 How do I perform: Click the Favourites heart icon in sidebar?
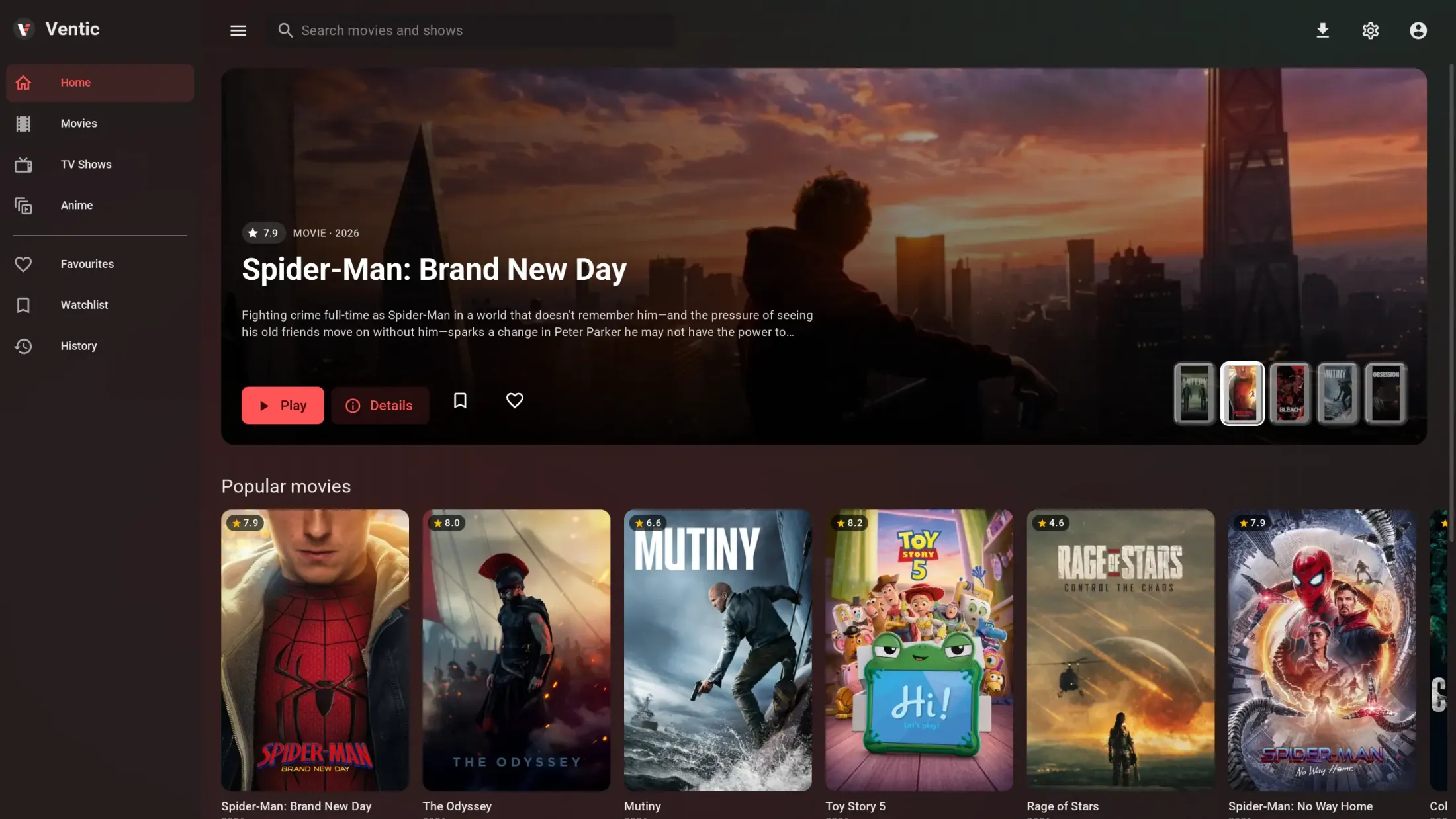coord(23,264)
